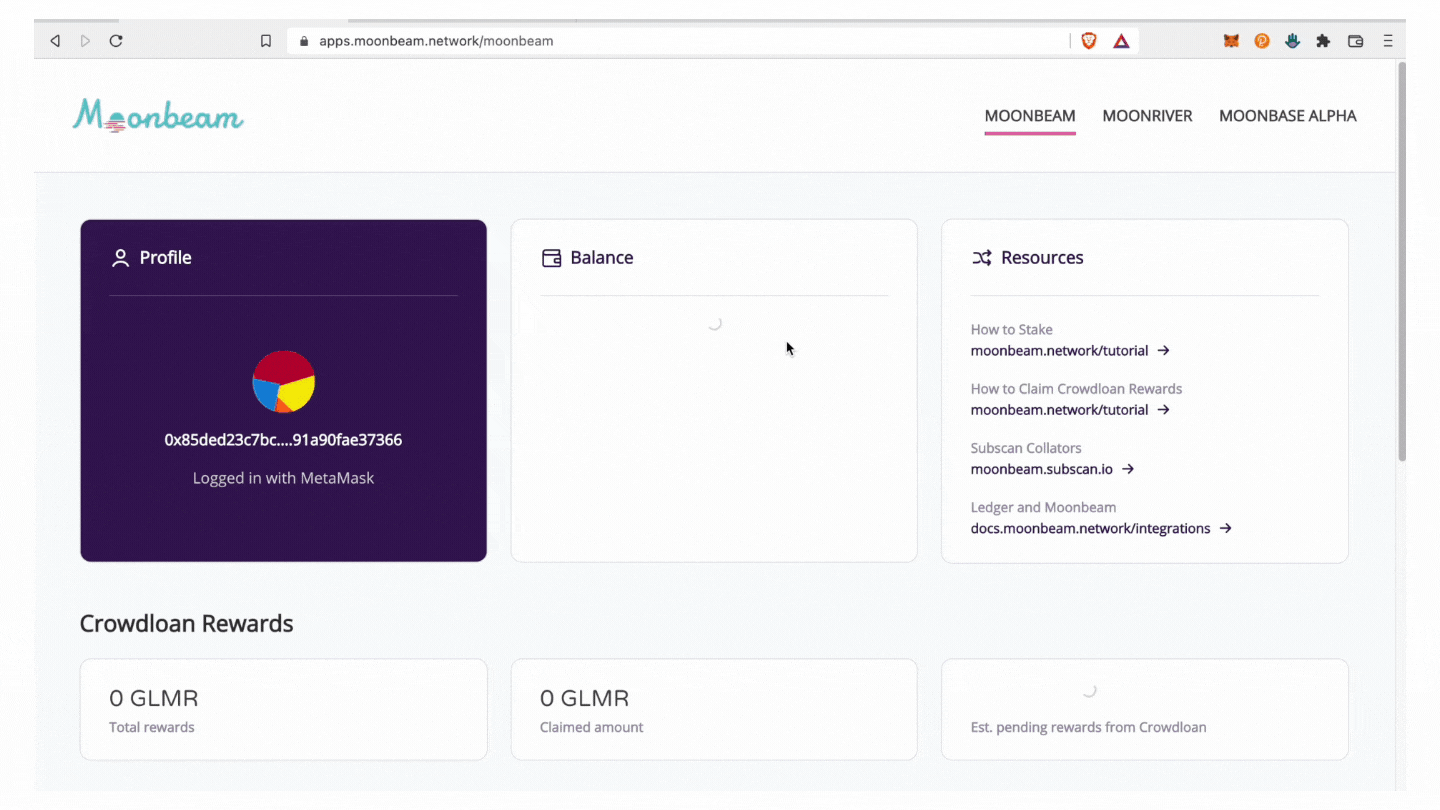1440x810 pixels.
Task: Click the How to Stake label
Action: (x=1012, y=329)
